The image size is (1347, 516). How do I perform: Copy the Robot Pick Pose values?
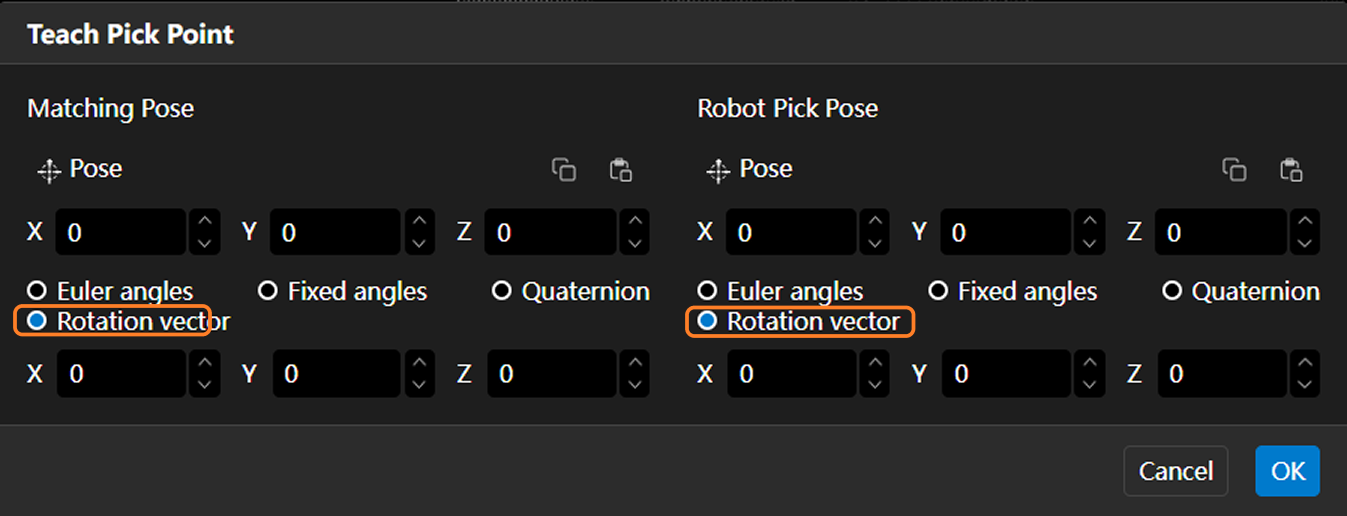coord(1234,170)
